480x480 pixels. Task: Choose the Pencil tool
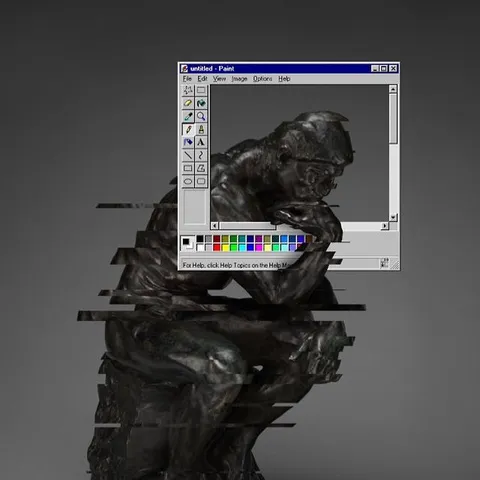coord(188,129)
